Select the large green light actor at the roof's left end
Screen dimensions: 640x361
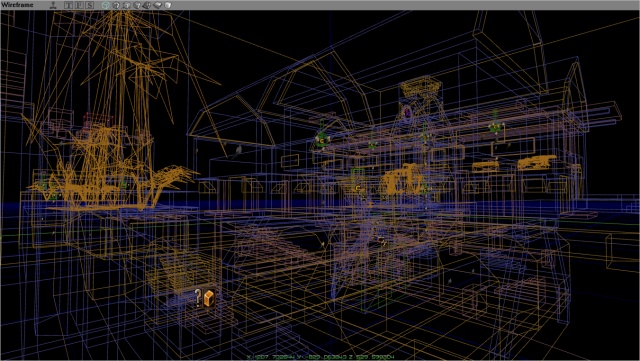click(x=322, y=140)
